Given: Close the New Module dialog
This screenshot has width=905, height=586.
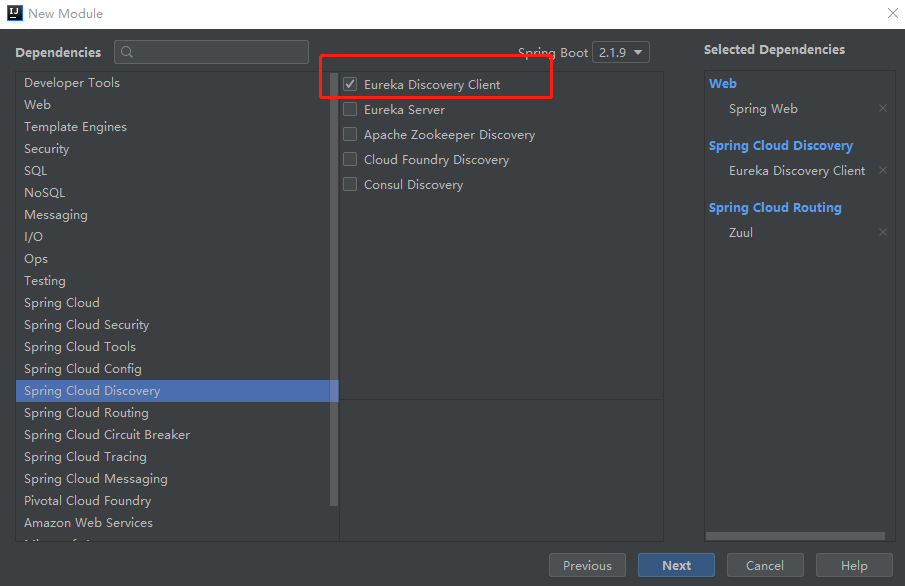Looking at the screenshot, I should [892, 14].
